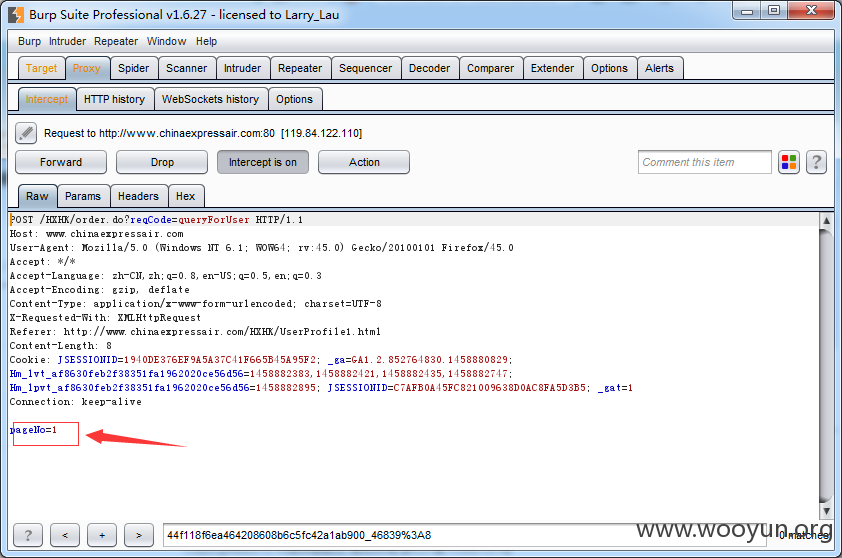842x558 pixels.
Task: Click the Host header line
Action: coord(97,234)
